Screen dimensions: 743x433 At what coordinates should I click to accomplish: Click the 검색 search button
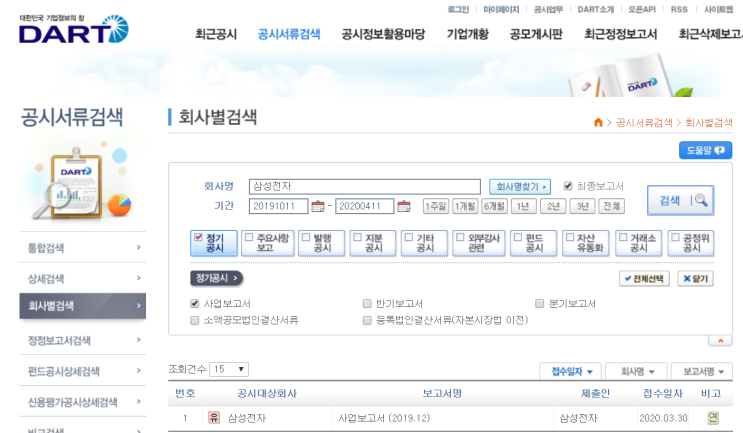click(680, 200)
